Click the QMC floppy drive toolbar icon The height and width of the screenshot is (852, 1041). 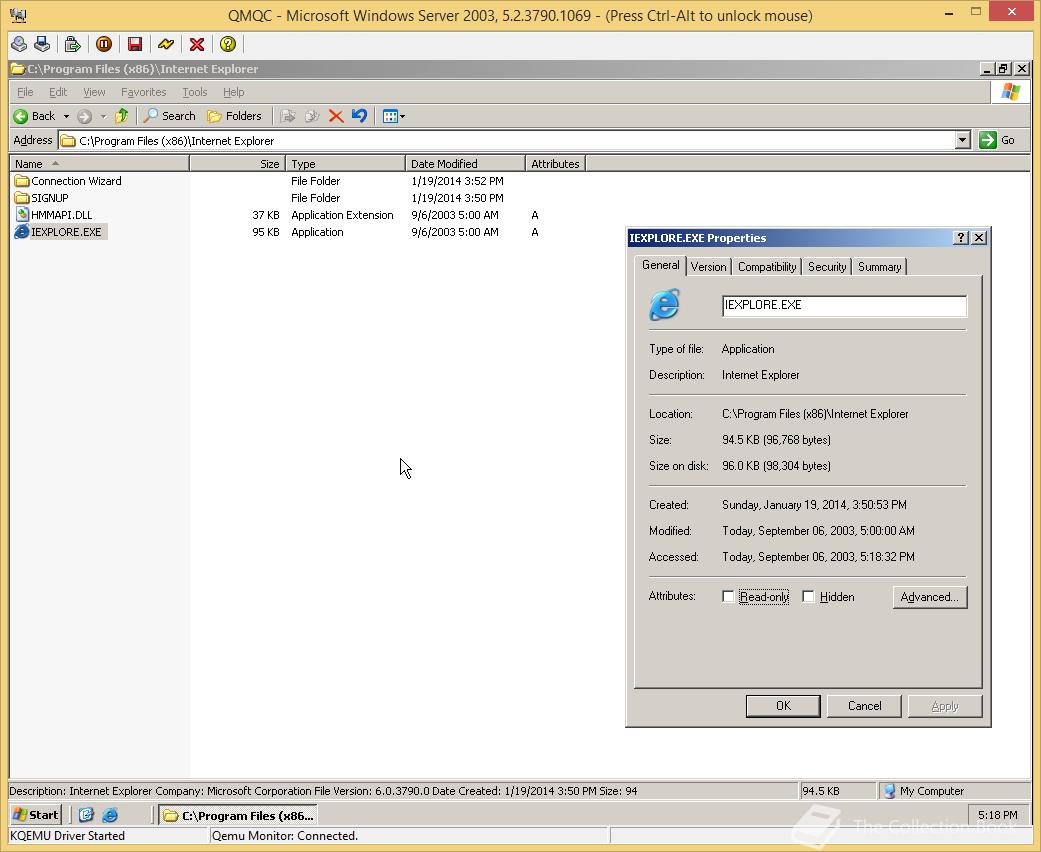pyautogui.click(x=42, y=44)
